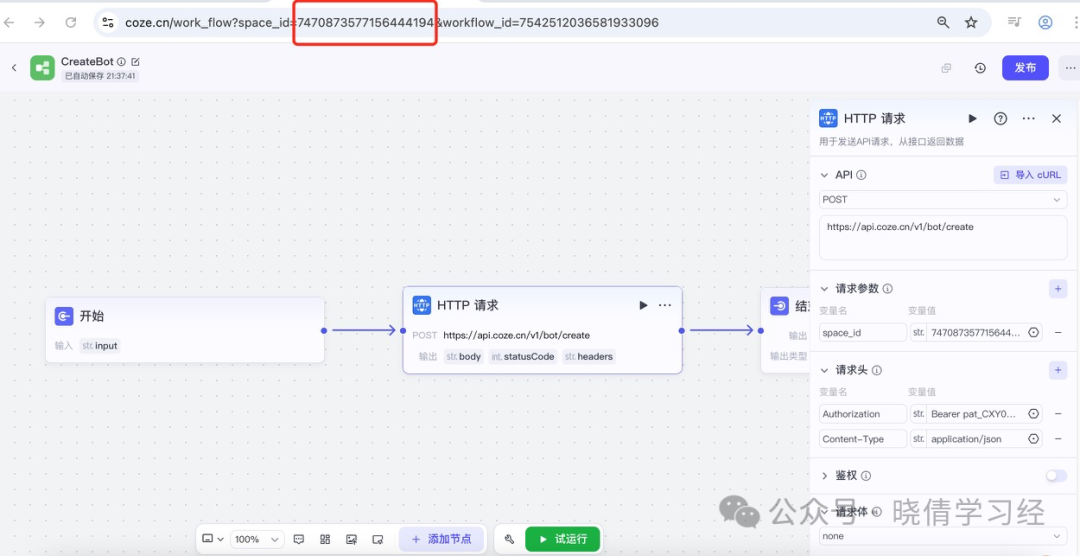Screen dimensions: 1080x556
Task: Collapse the API section
Action: (825, 175)
